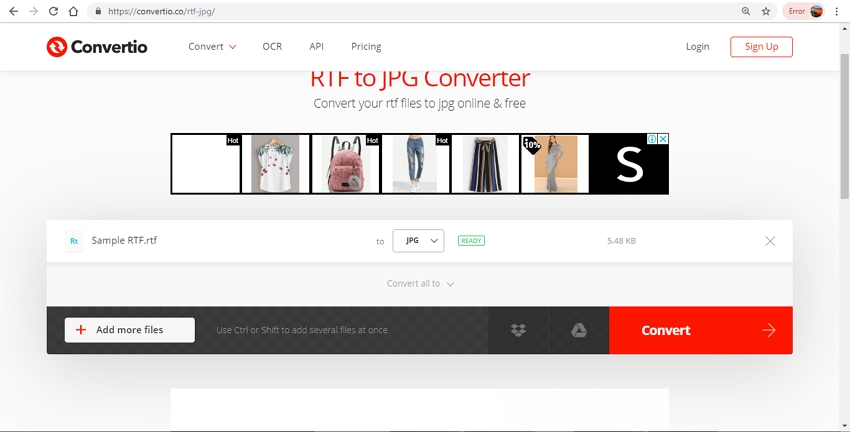This screenshot has height=432, width=850.
Task: Click the browser back arrow
Action: [x=13, y=11]
